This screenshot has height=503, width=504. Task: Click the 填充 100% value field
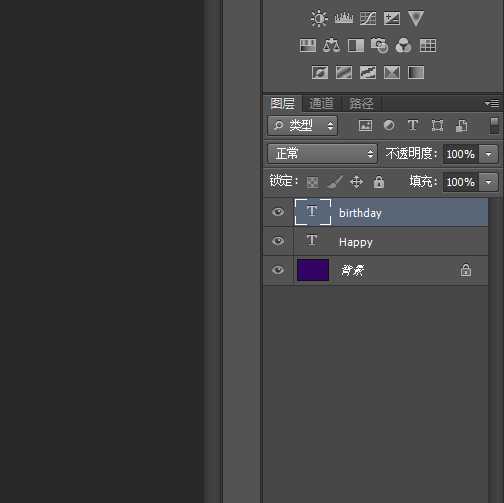click(x=461, y=182)
